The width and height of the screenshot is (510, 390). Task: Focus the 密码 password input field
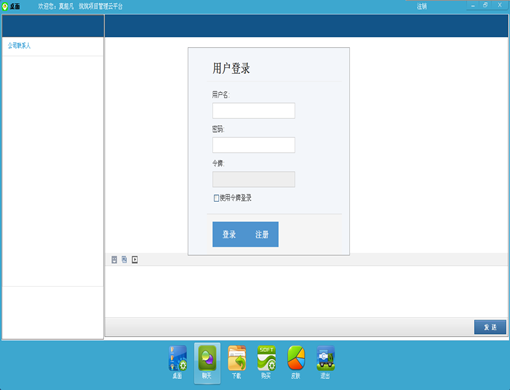(254, 145)
